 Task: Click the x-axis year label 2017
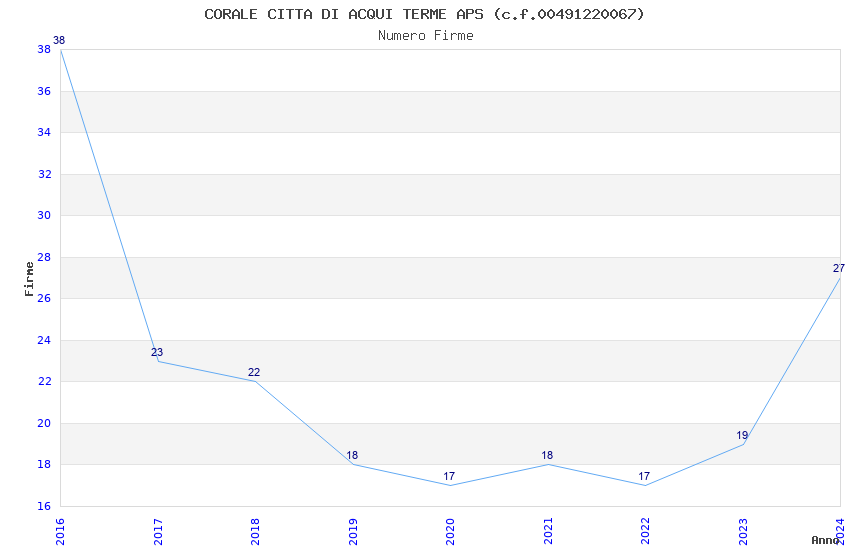pyautogui.click(x=158, y=532)
